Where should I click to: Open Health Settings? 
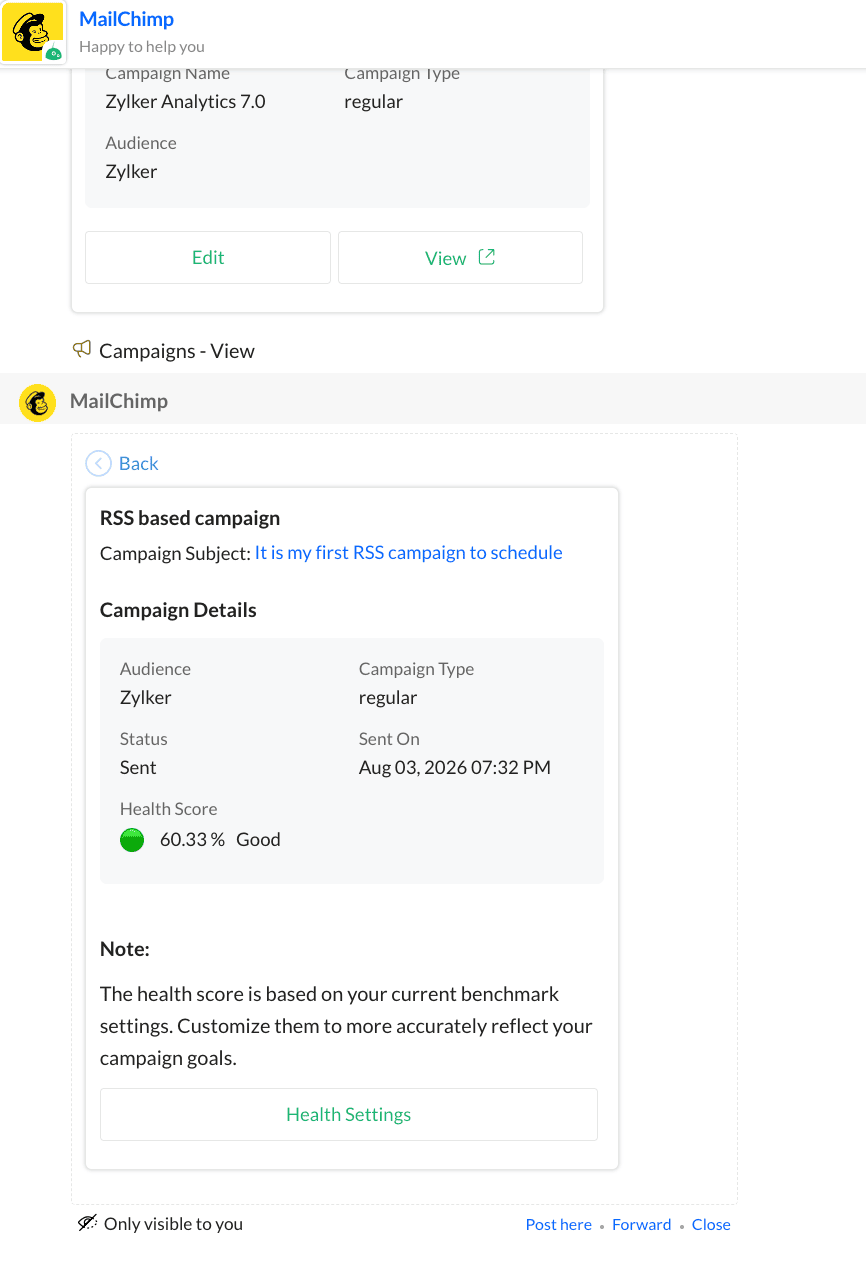coord(349,1114)
